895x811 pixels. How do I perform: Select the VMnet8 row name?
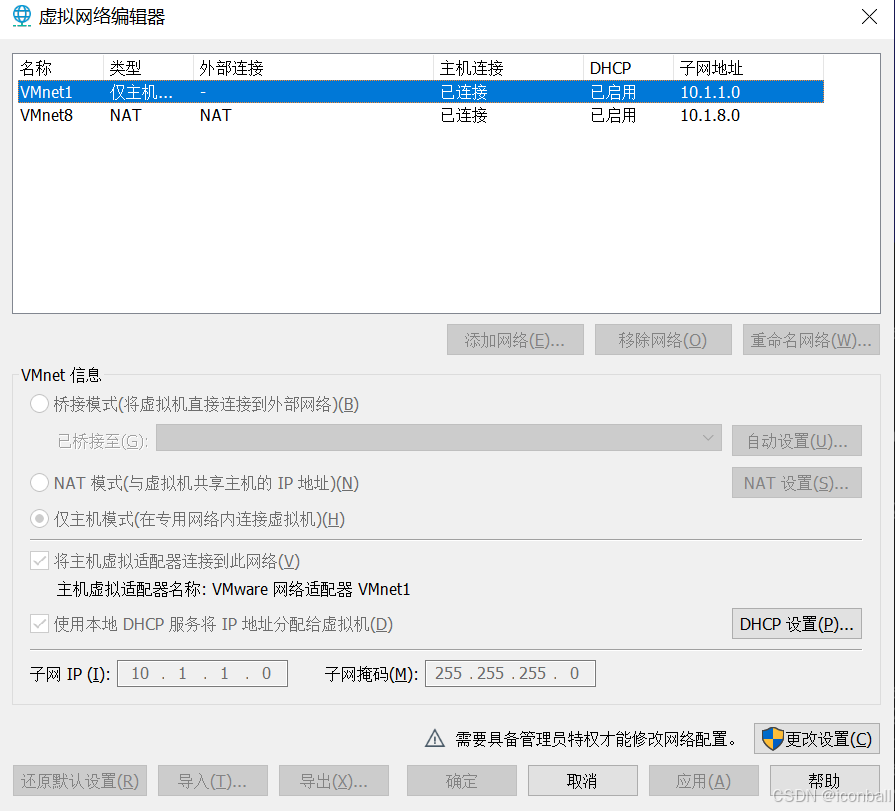46,115
